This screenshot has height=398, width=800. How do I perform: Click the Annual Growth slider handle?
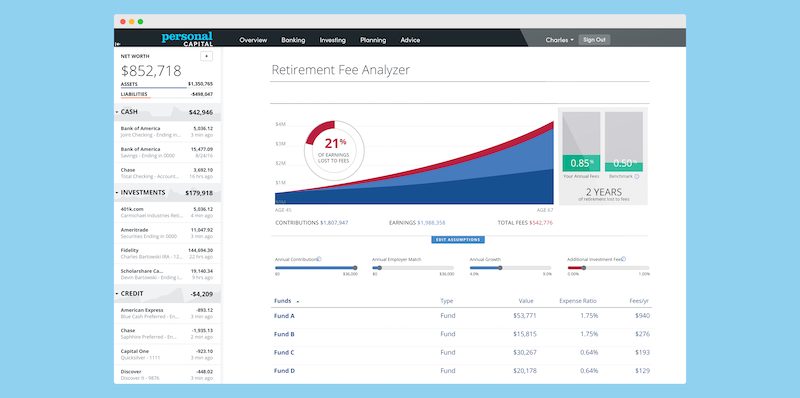[x=500, y=268]
